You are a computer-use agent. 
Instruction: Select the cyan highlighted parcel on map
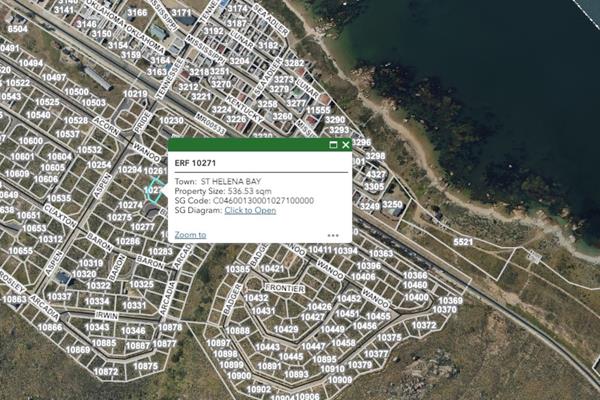click(153, 191)
